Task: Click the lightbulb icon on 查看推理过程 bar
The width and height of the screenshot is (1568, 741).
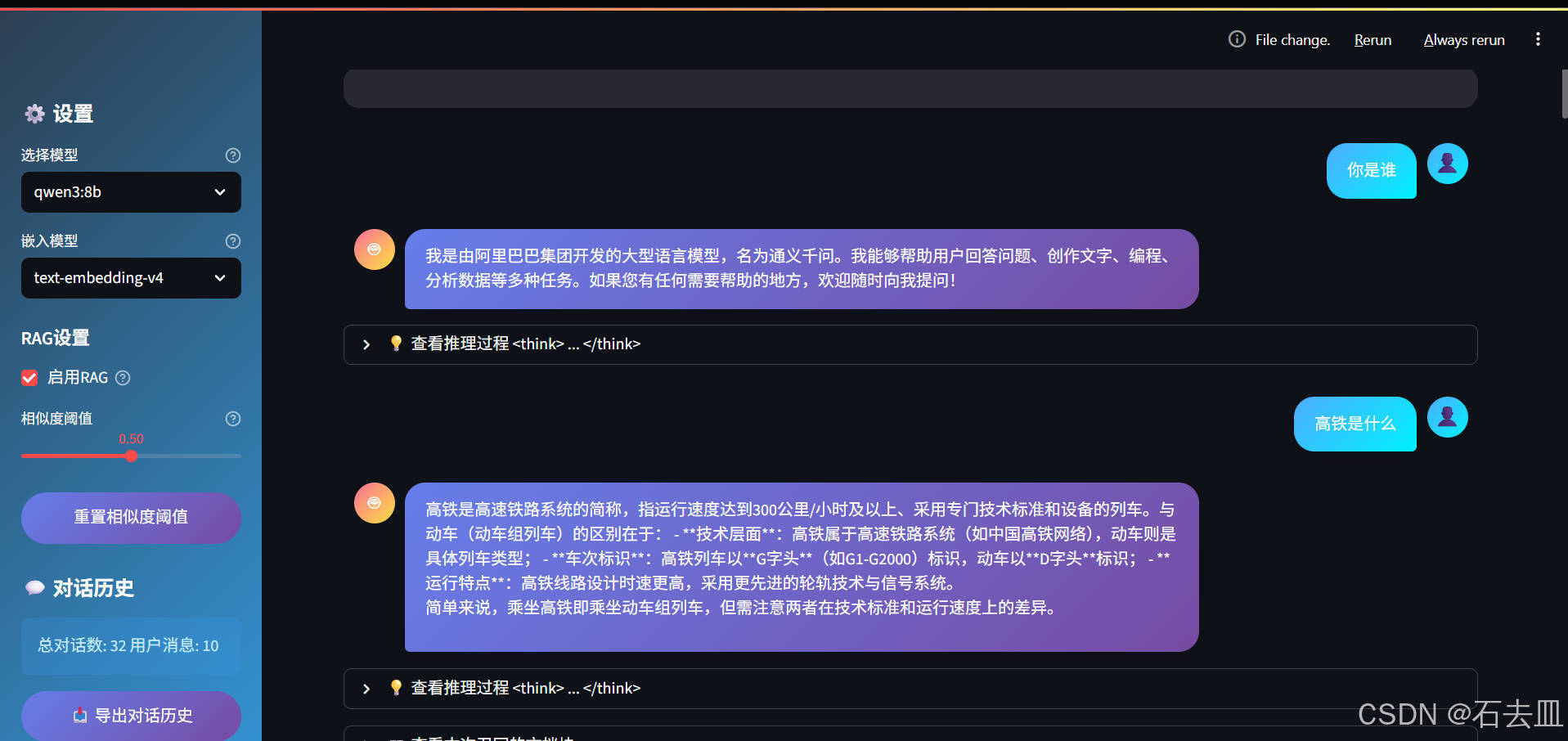Action: point(396,344)
